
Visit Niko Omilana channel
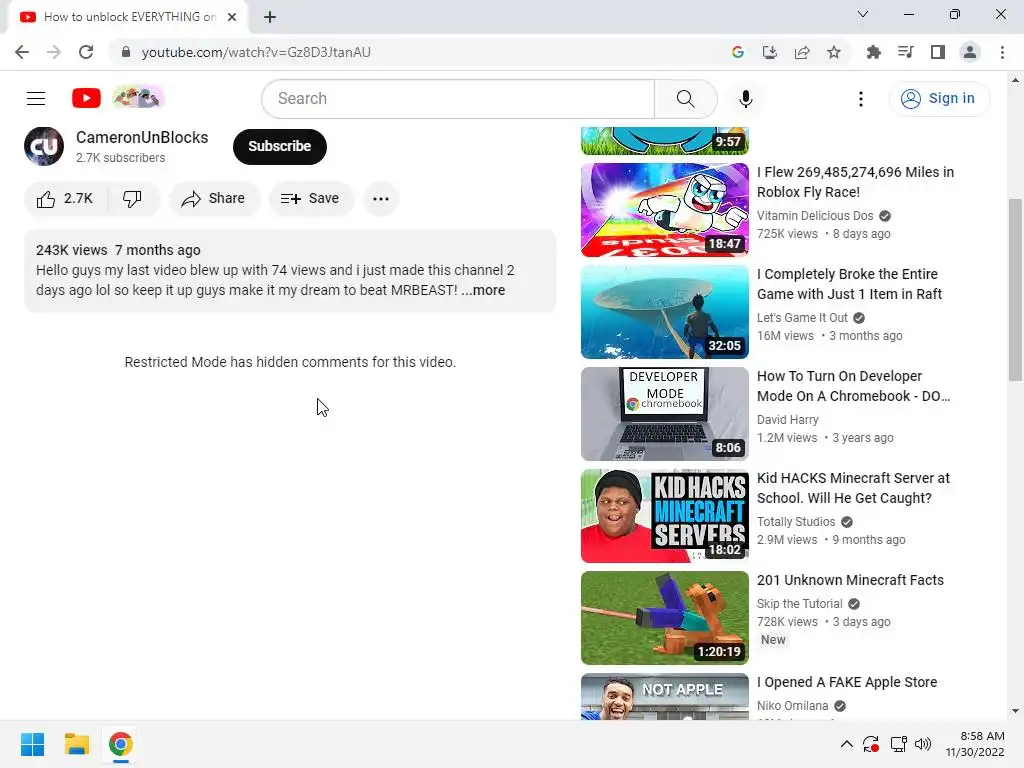[793, 705]
